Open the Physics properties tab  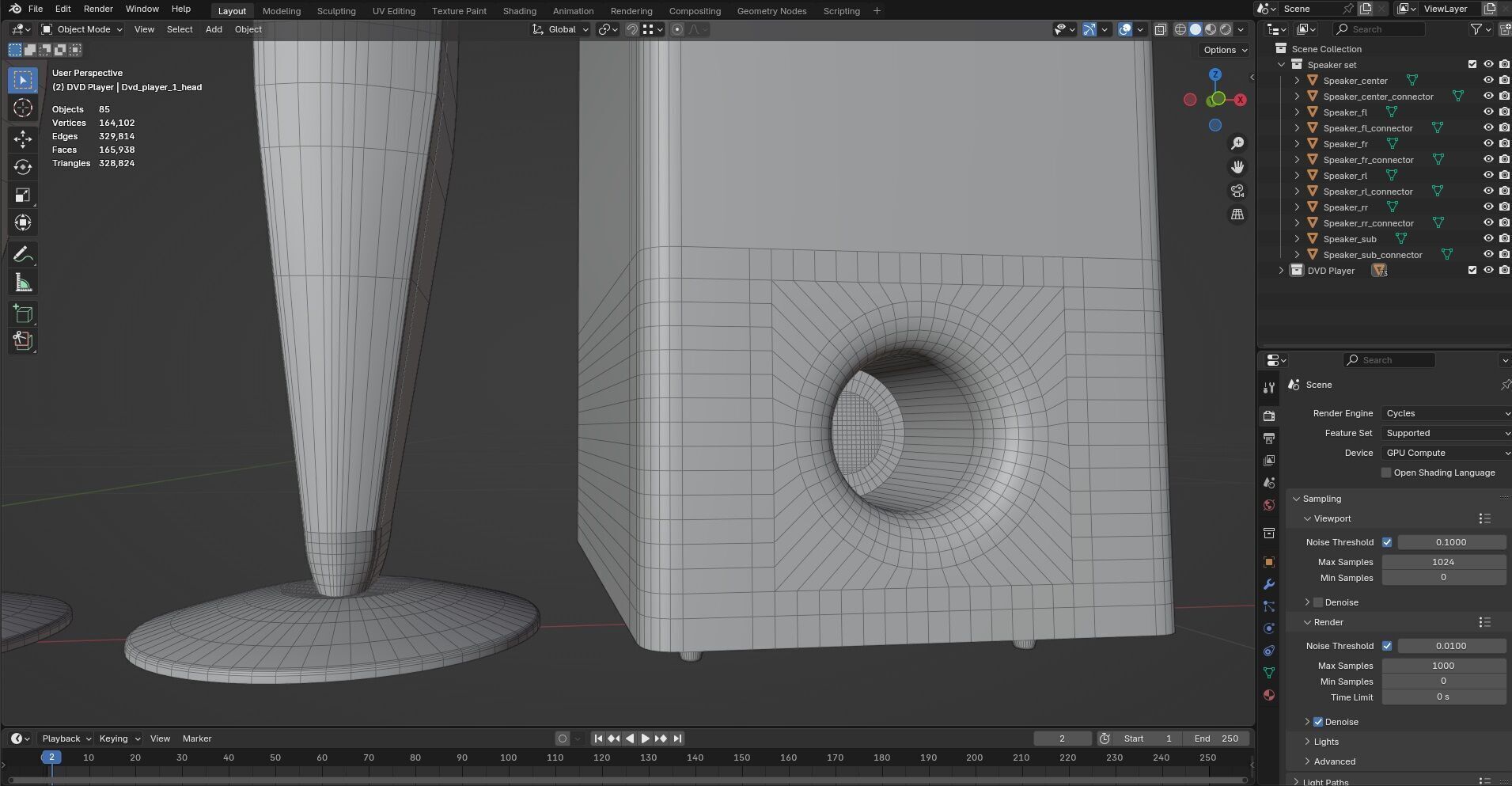click(x=1269, y=628)
